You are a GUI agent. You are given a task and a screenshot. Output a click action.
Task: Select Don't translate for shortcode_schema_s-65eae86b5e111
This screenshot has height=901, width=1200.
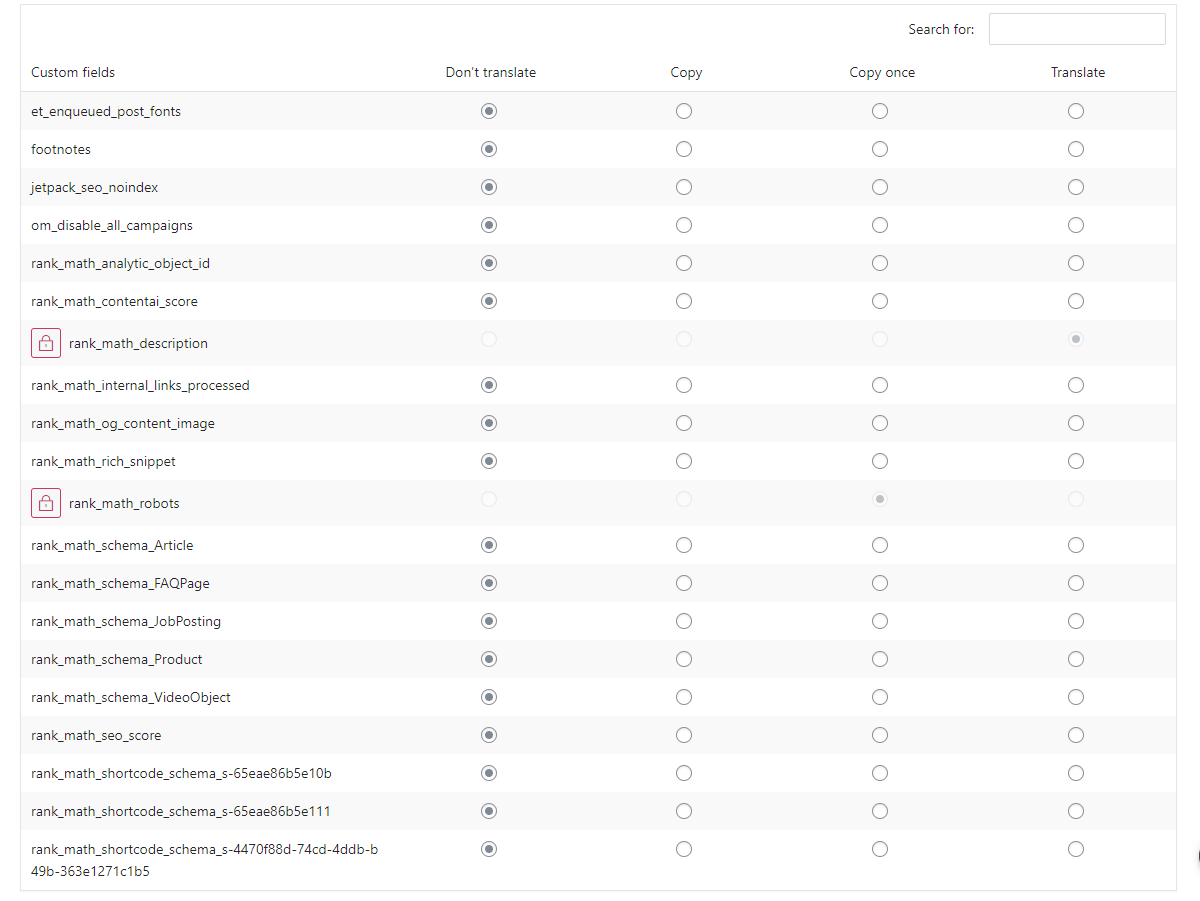[489, 811]
